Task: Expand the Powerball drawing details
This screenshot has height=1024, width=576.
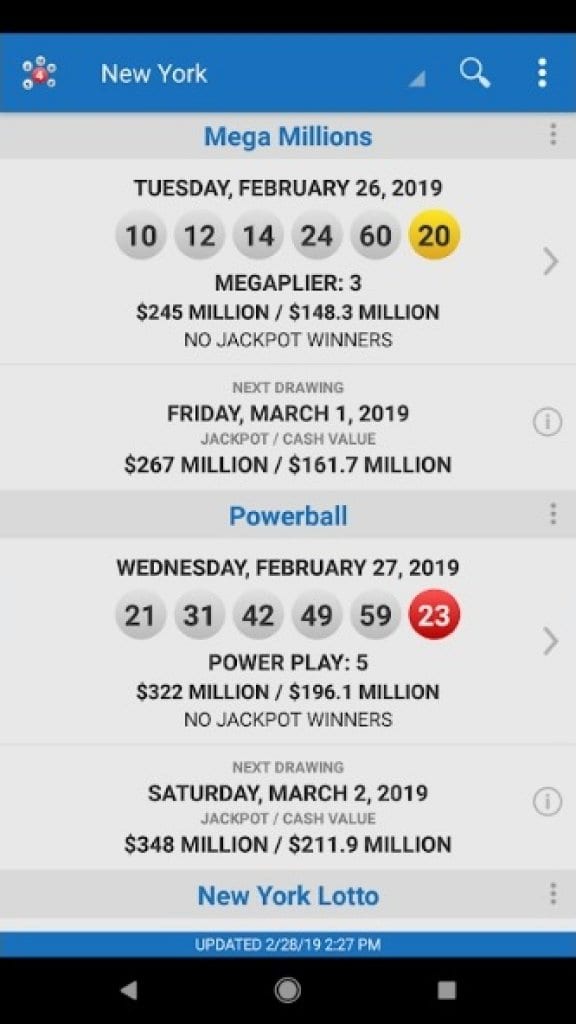Action: click(551, 641)
